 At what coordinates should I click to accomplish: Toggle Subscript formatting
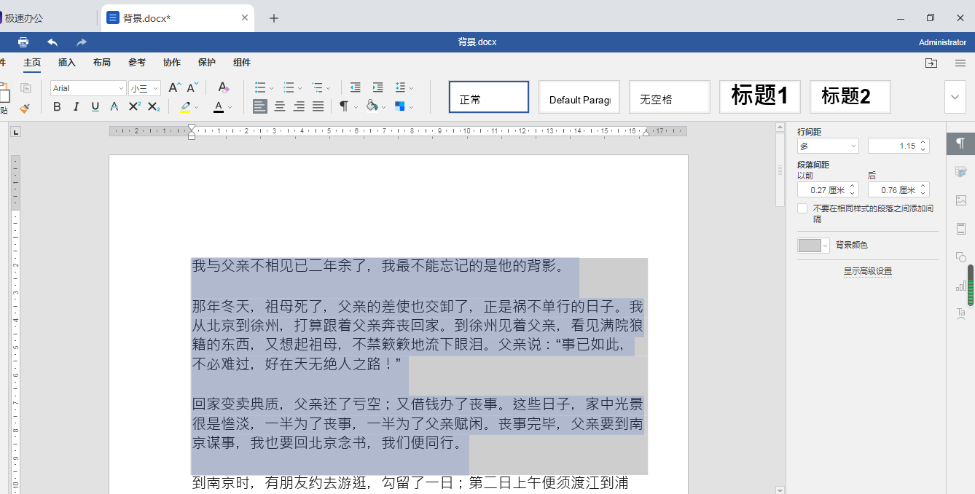point(154,107)
